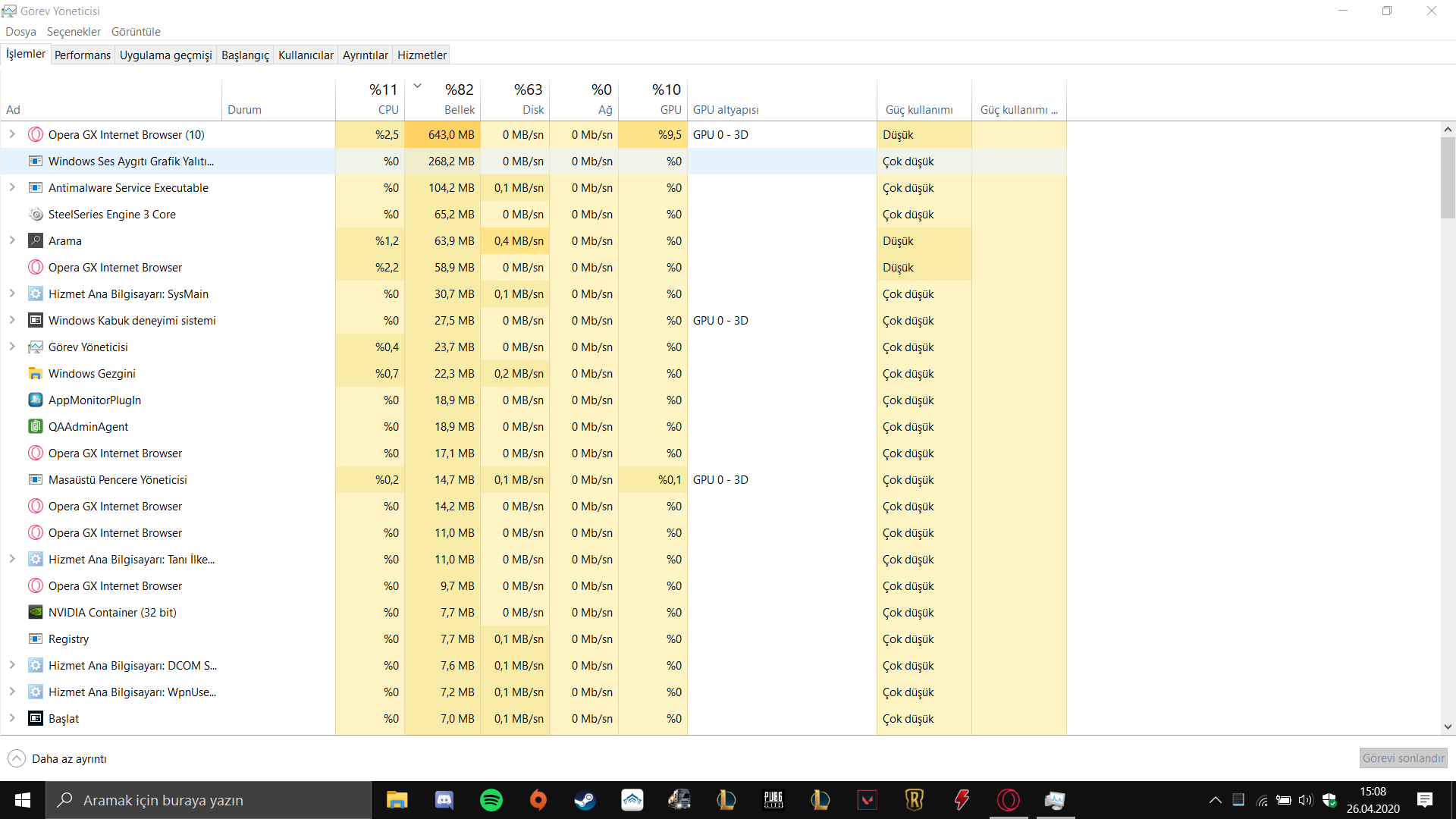Select the Windows Ses Aygıtı Grafik Yalıtı... row
The height and width of the screenshot is (819, 1456).
coord(533,162)
